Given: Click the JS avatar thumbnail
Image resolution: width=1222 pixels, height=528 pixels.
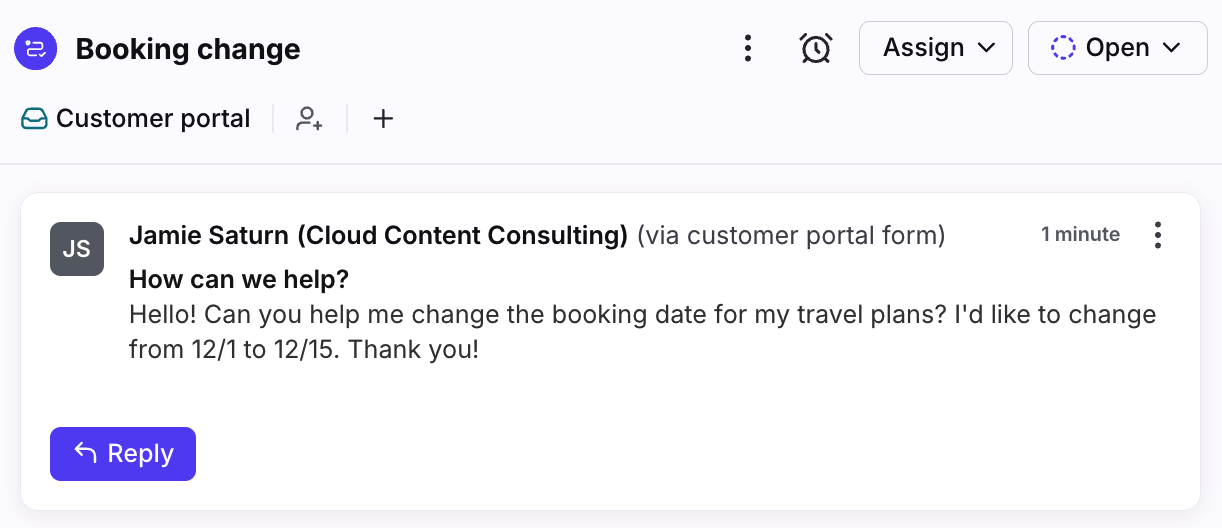Looking at the screenshot, I should pos(77,249).
